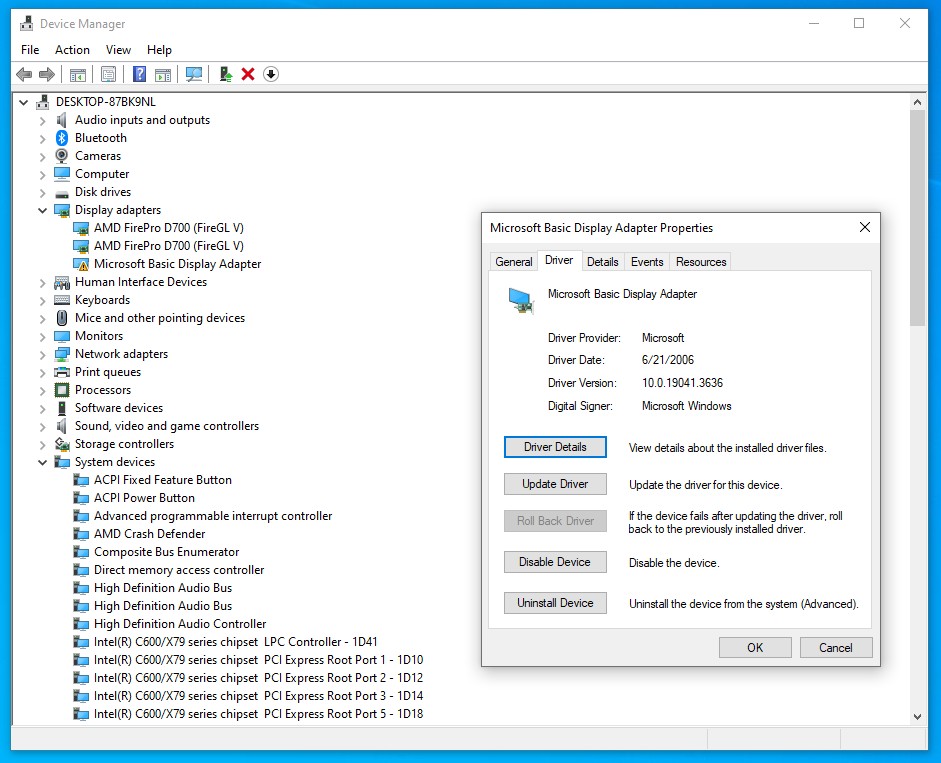The width and height of the screenshot is (941, 763).
Task: Click the Disable Device button
Action: pos(555,562)
